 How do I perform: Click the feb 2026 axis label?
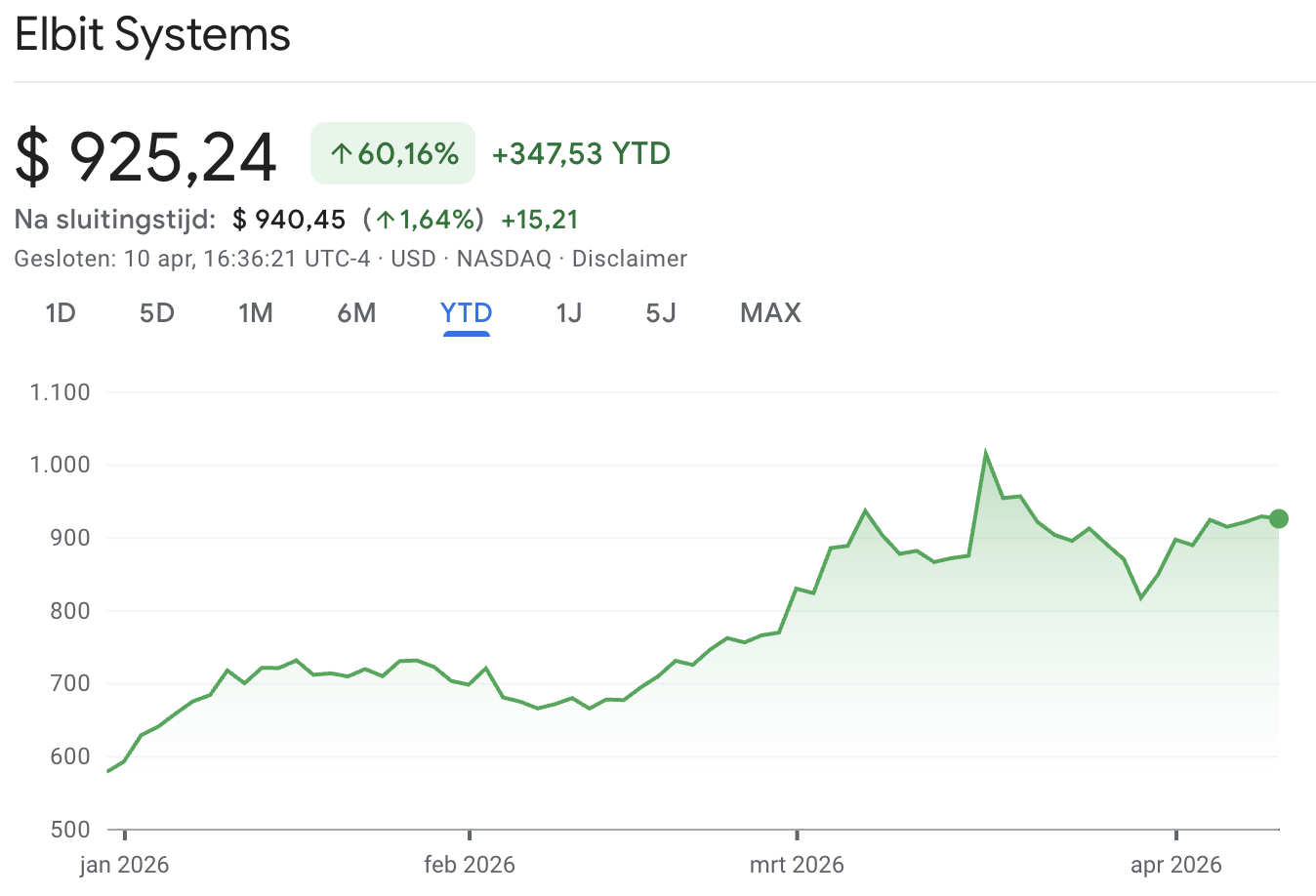[x=470, y=865]
